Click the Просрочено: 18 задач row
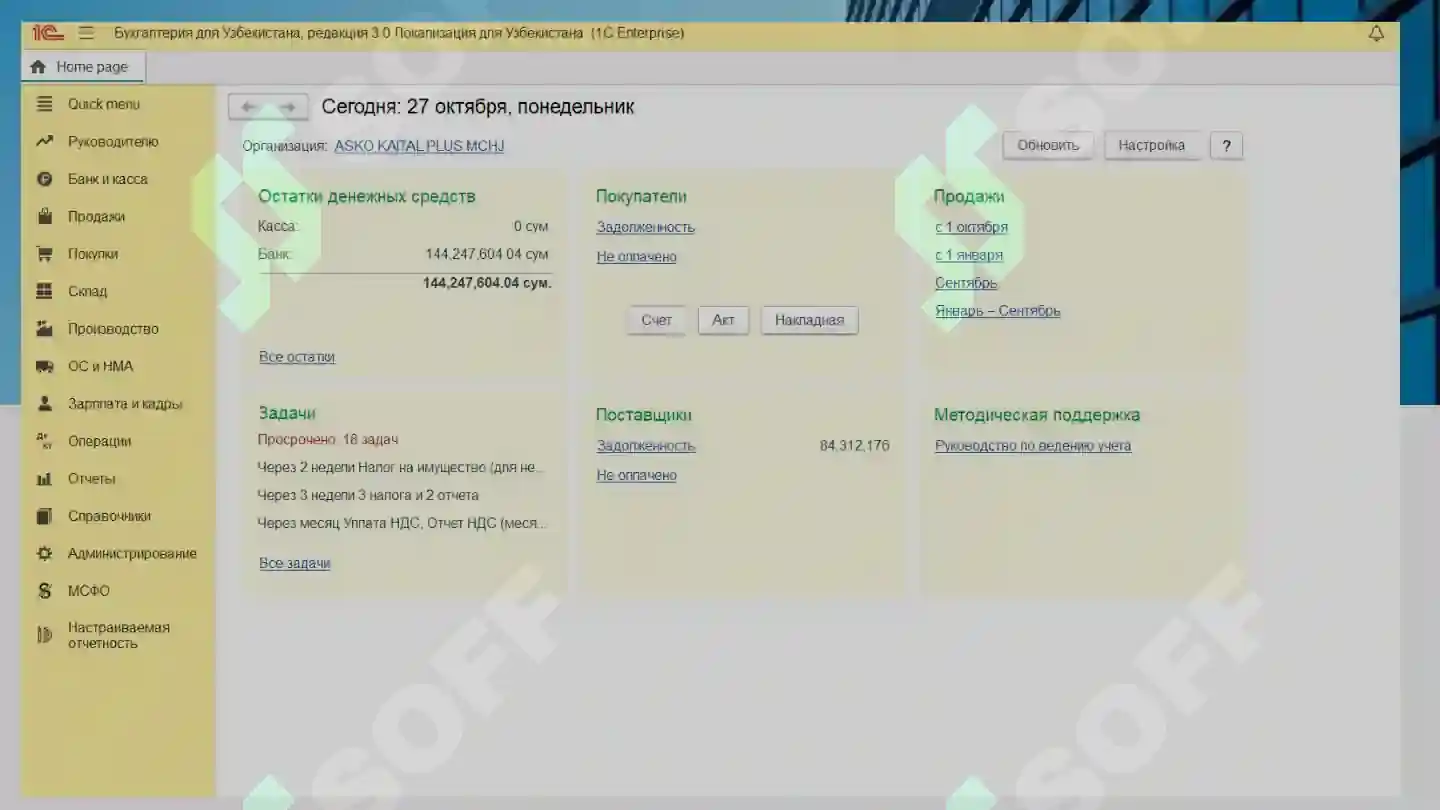 [328, 439]
